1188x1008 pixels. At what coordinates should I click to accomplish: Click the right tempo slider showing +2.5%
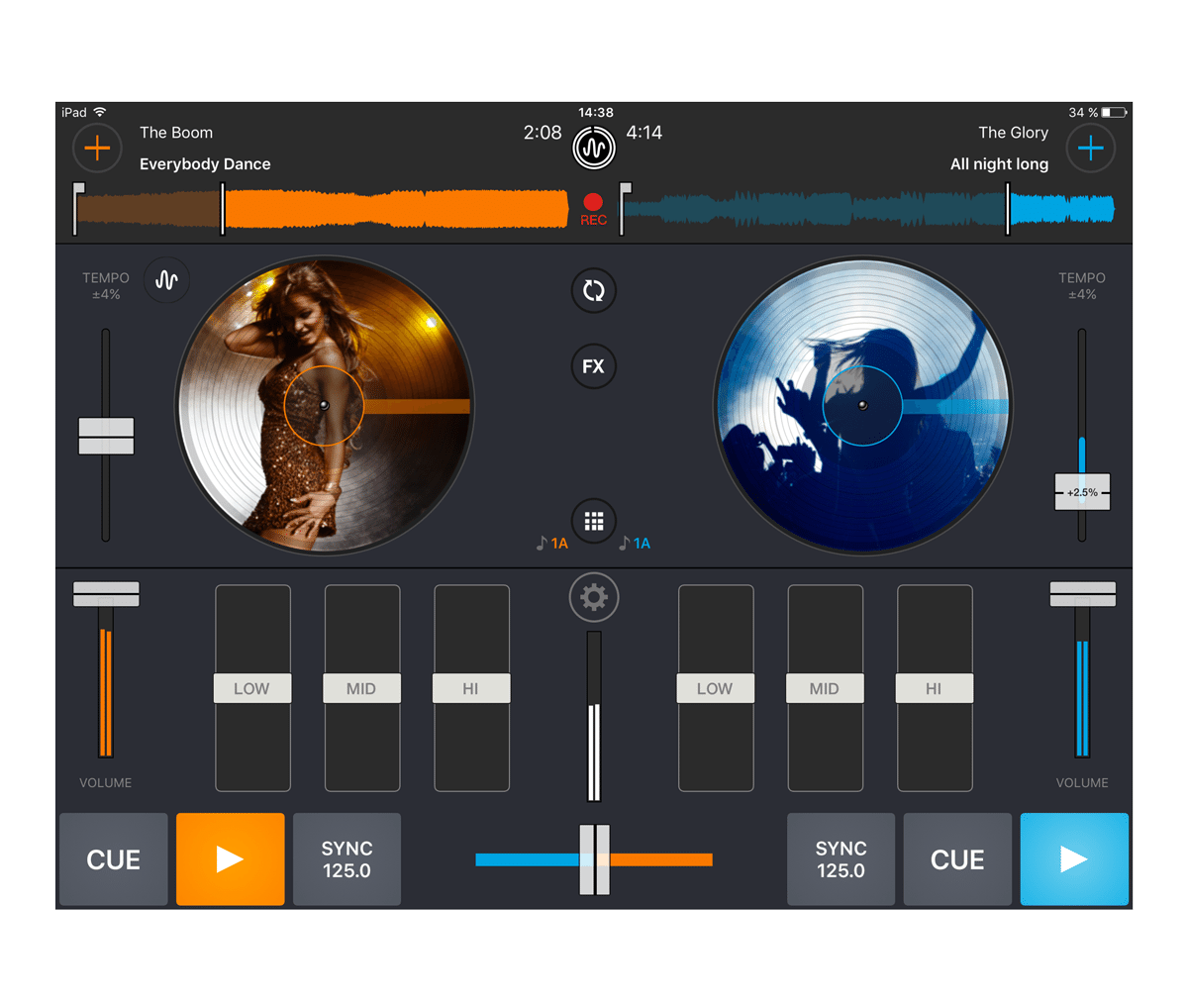point(1082,492)
